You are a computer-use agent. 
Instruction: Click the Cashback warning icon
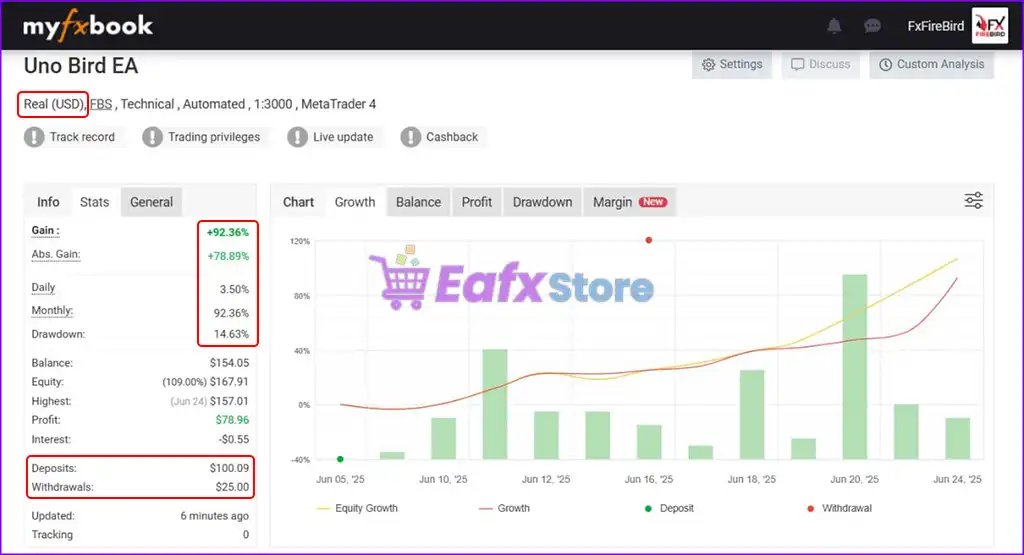click(410, 137)
